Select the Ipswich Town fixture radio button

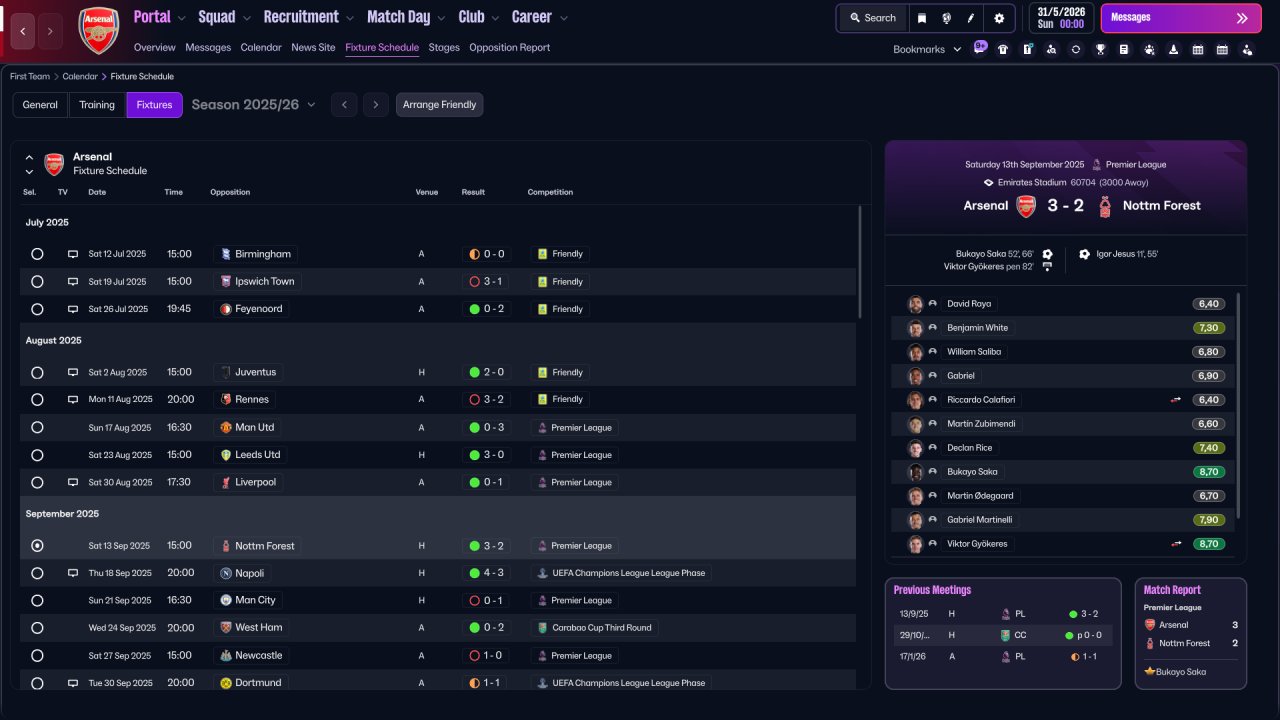37,282
